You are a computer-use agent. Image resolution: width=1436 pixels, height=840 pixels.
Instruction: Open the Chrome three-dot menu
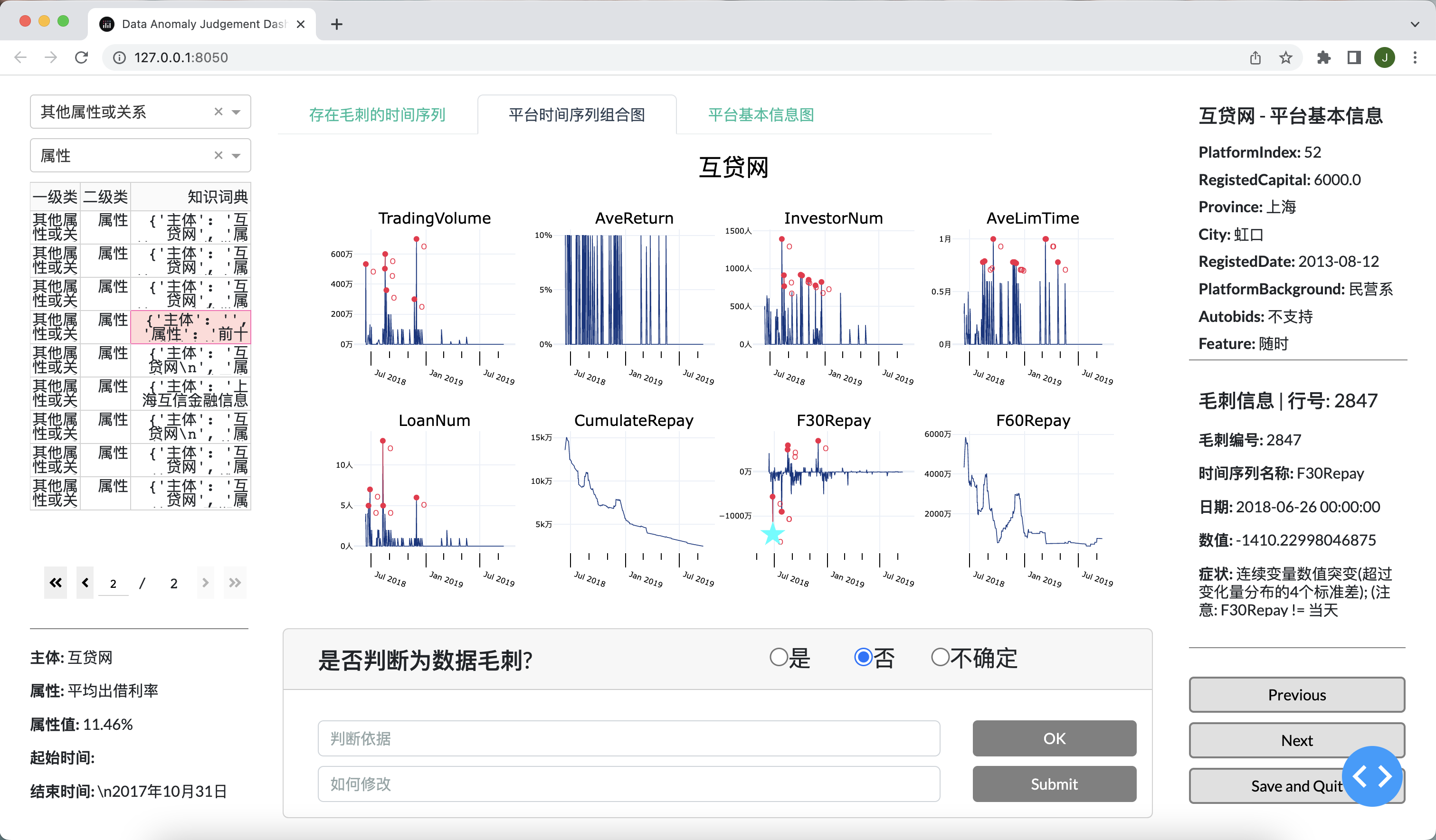tap(1415, 57)
